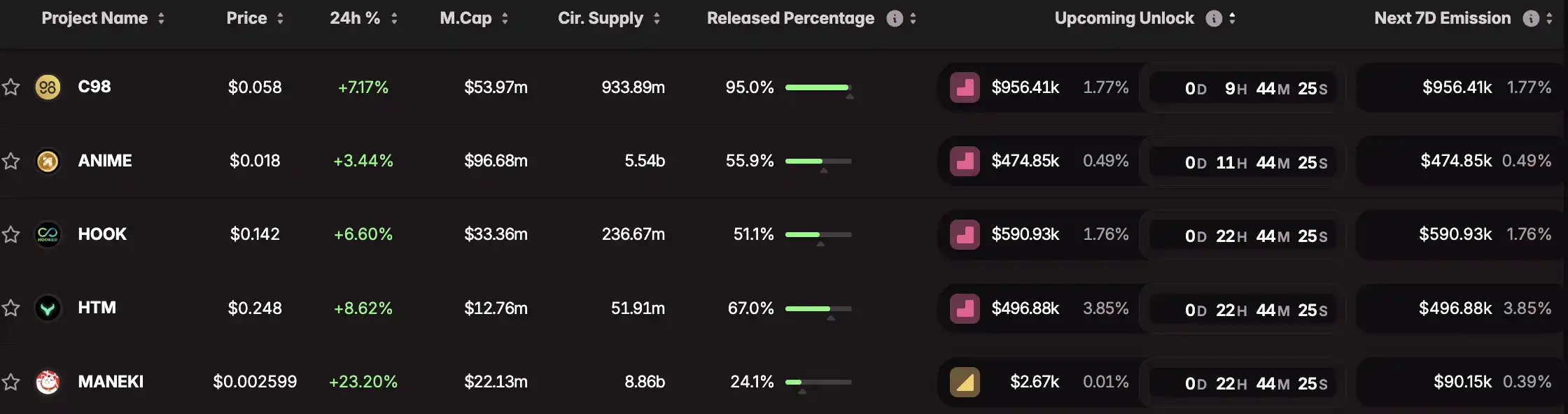Click the C98 token logo icon
Viewport: 1568px width, 414px height.
(48, 87)
